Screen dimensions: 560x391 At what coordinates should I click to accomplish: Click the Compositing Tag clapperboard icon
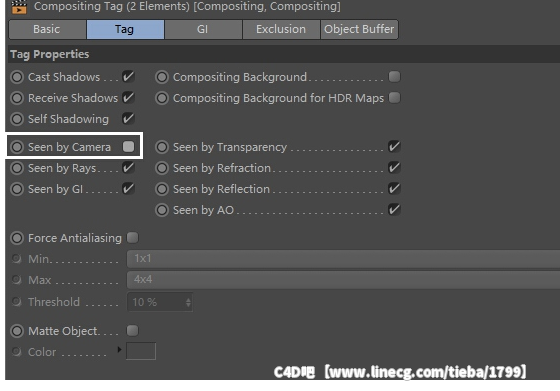[19, 6]
